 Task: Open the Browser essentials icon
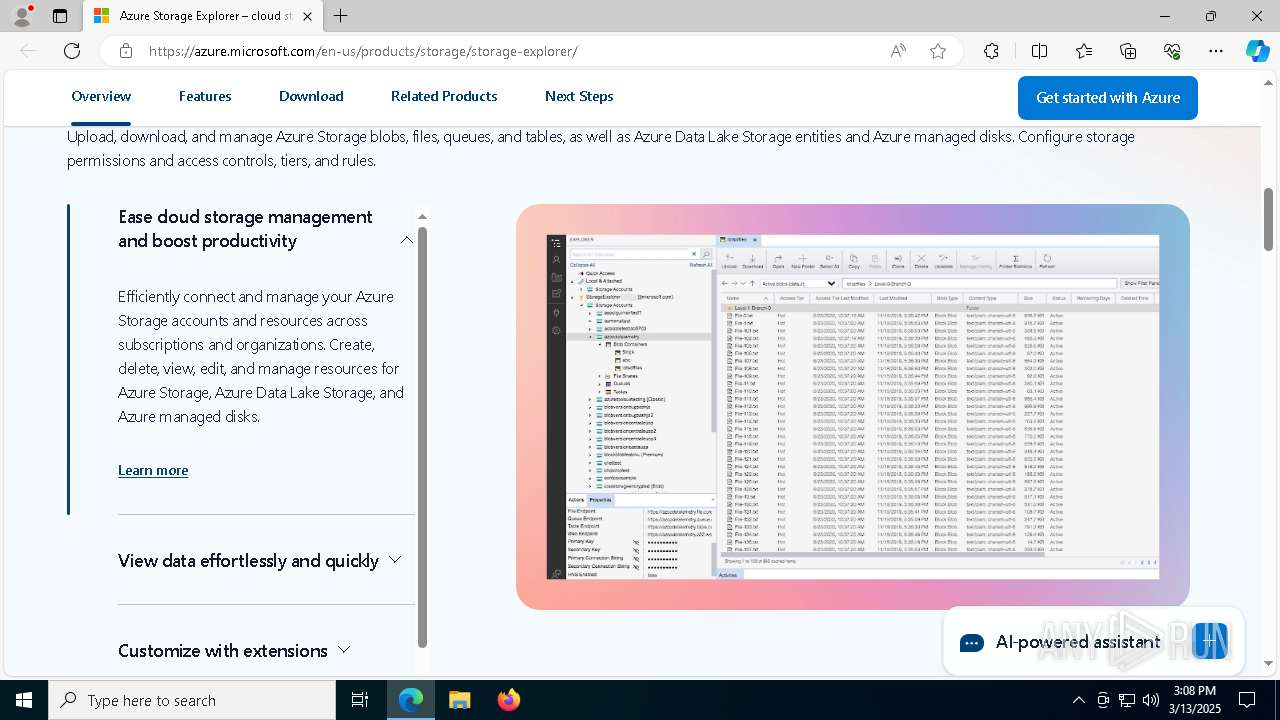click(x=1172, y=51)
